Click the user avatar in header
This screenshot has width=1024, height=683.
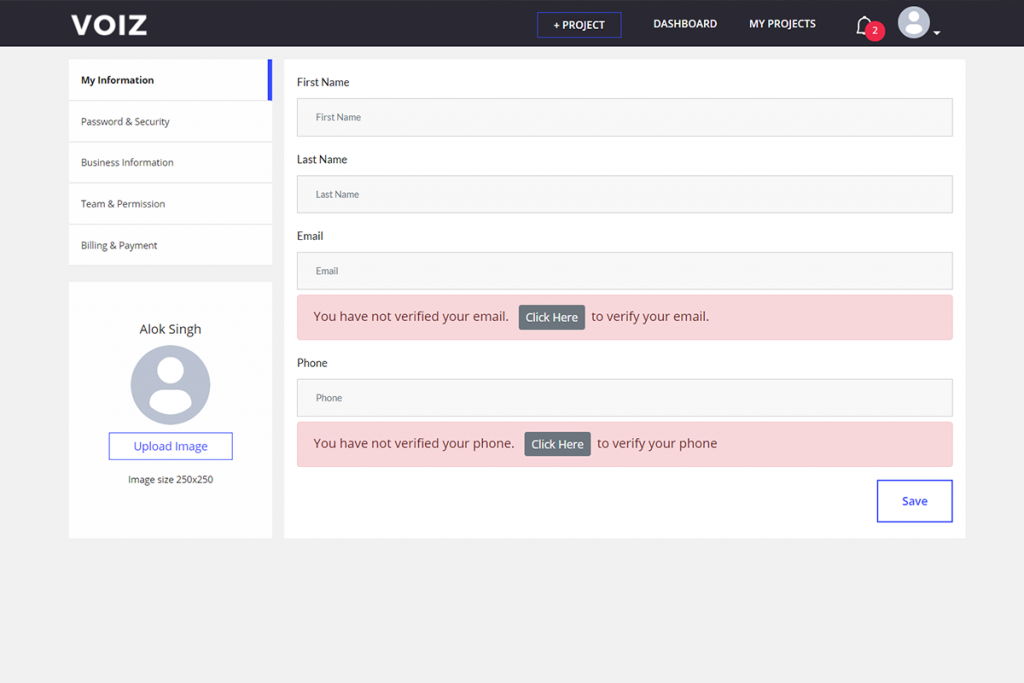click(x=914, y=23)
